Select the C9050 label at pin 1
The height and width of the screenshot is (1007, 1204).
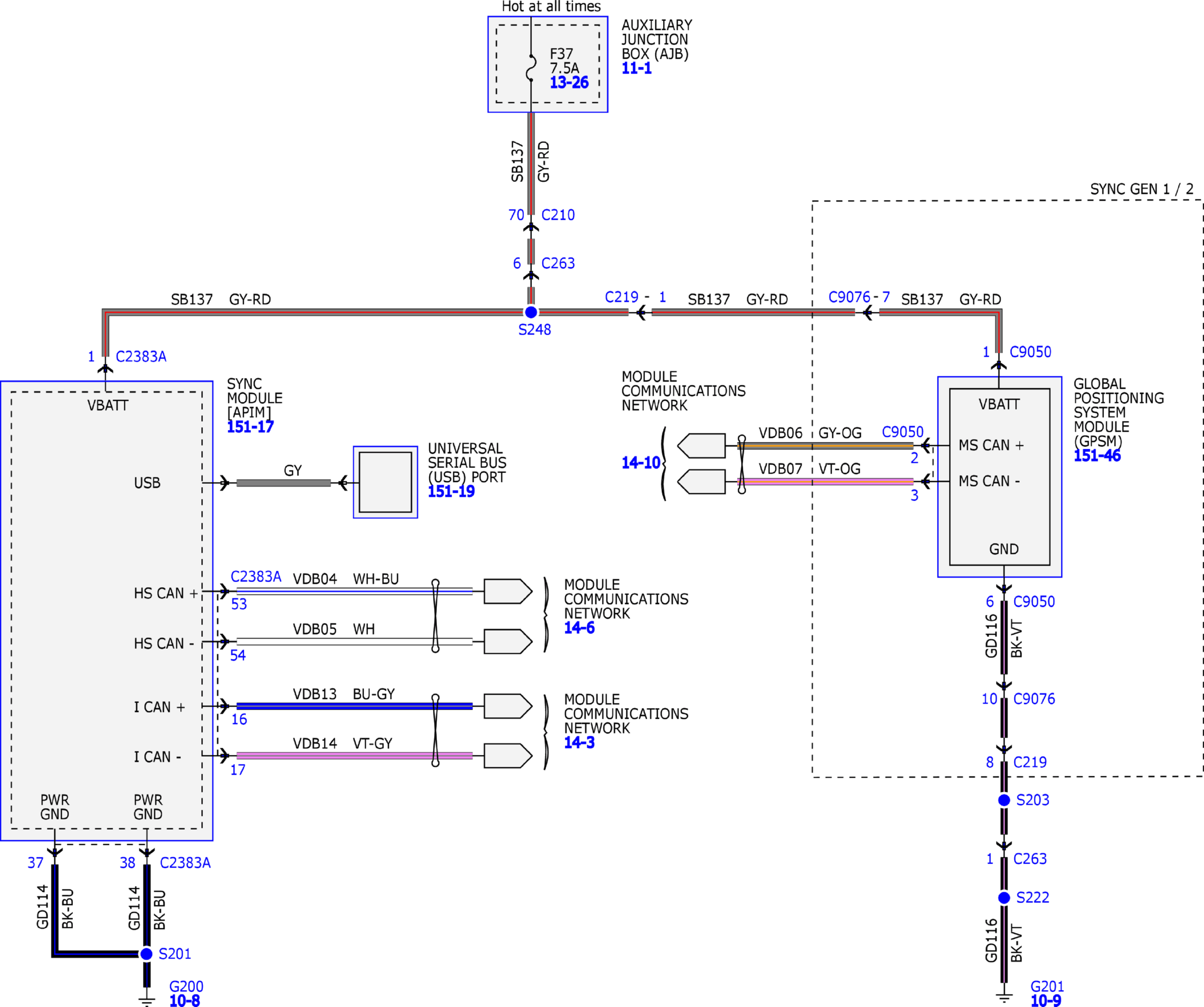[x=1030, y=352]
